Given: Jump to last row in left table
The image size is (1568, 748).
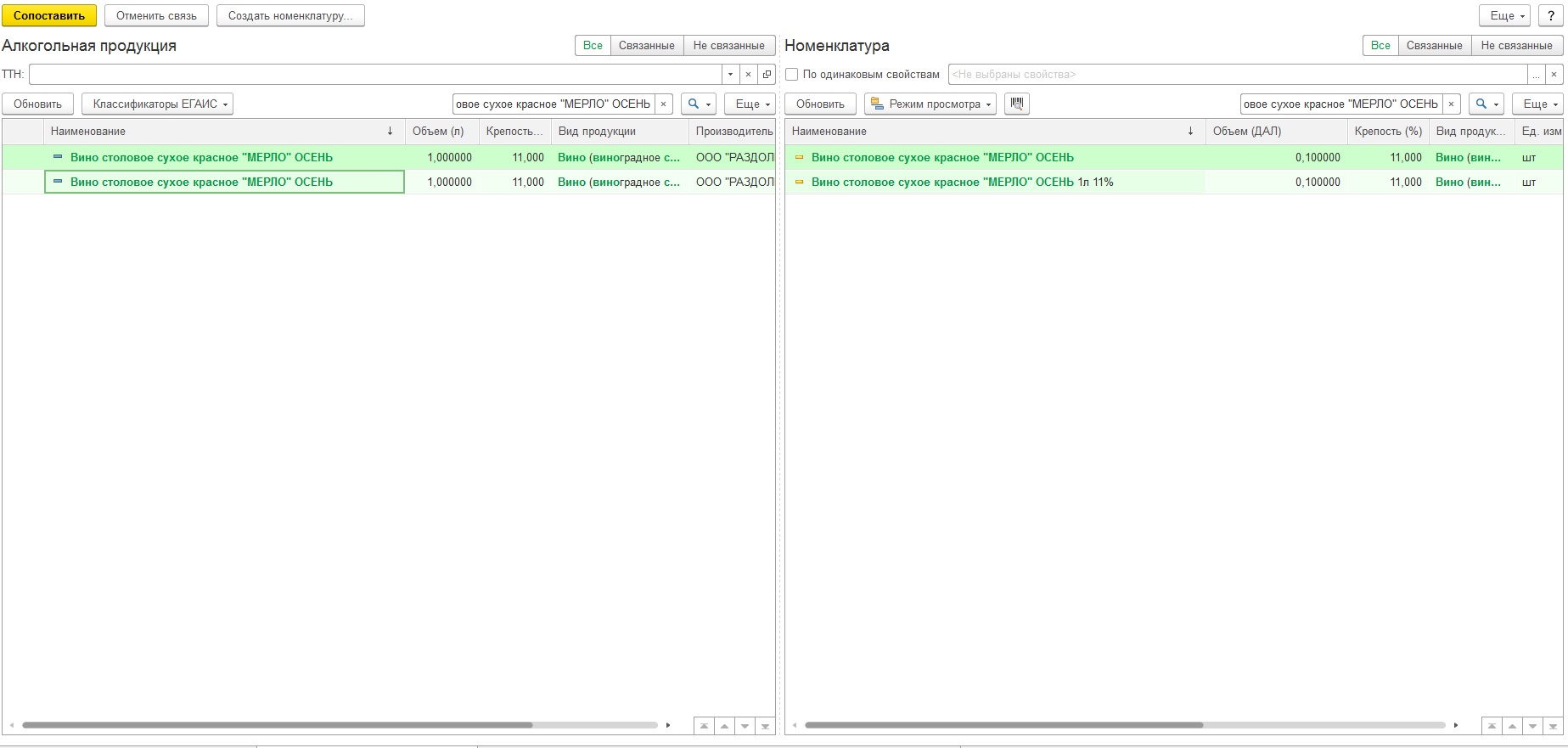Looking at the screenshot, I should click(765, 726).
